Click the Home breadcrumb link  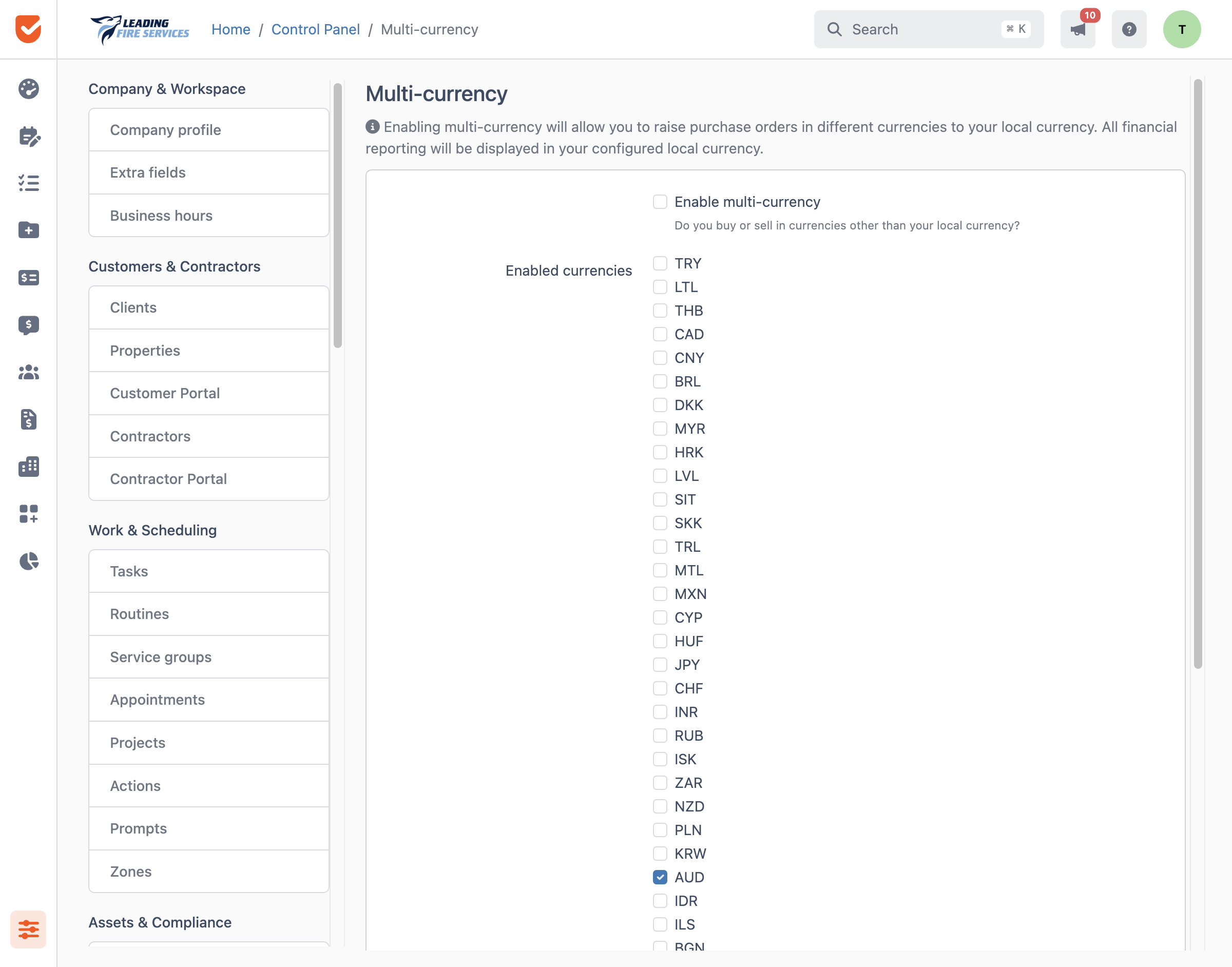(x=230, y=29)
